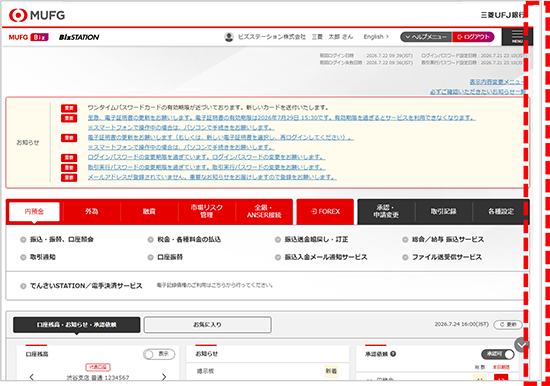Click the MUFG logo in the header

[x=37, y=15]
